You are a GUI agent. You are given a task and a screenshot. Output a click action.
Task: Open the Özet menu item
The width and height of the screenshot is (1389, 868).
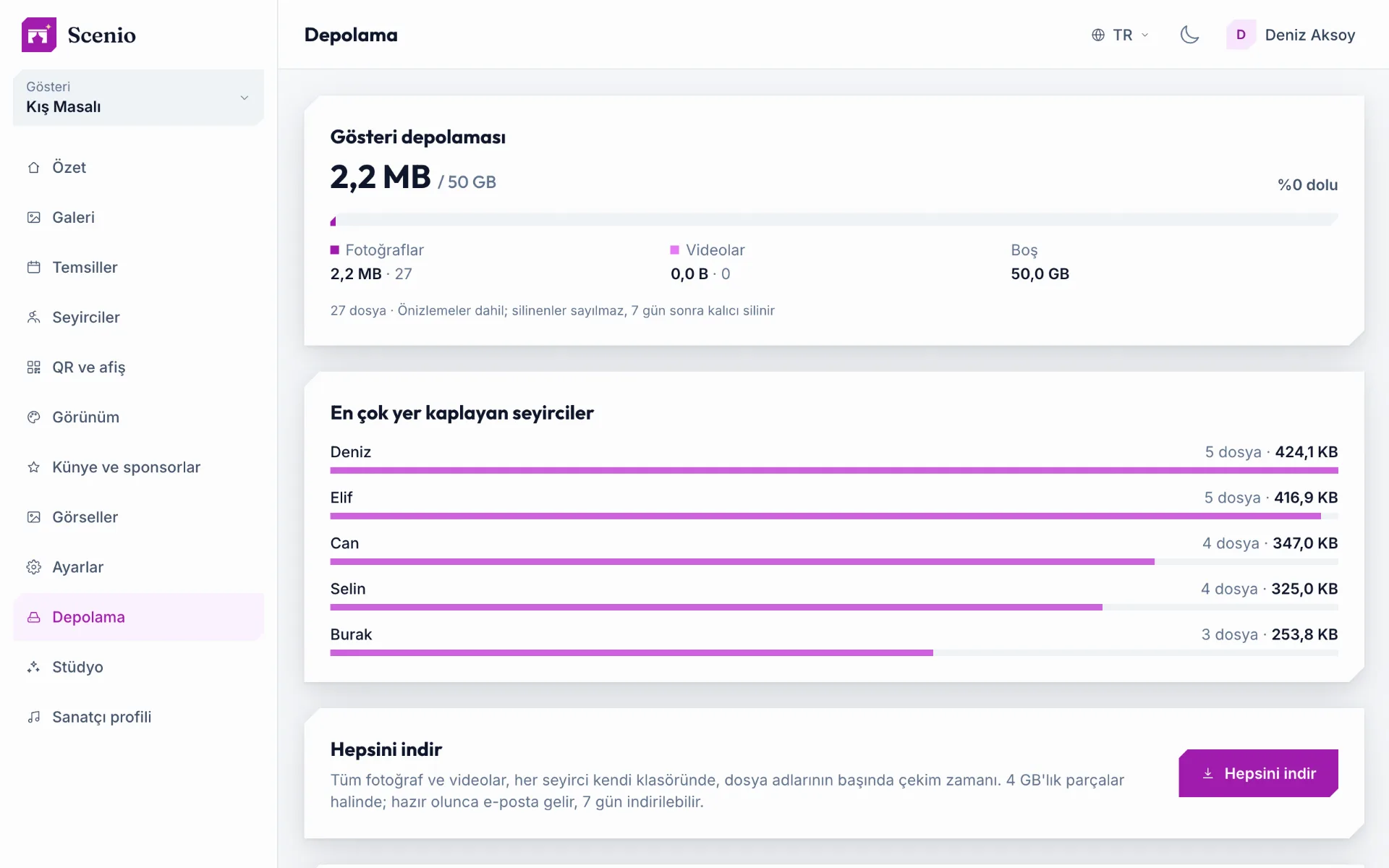[138, 168]
